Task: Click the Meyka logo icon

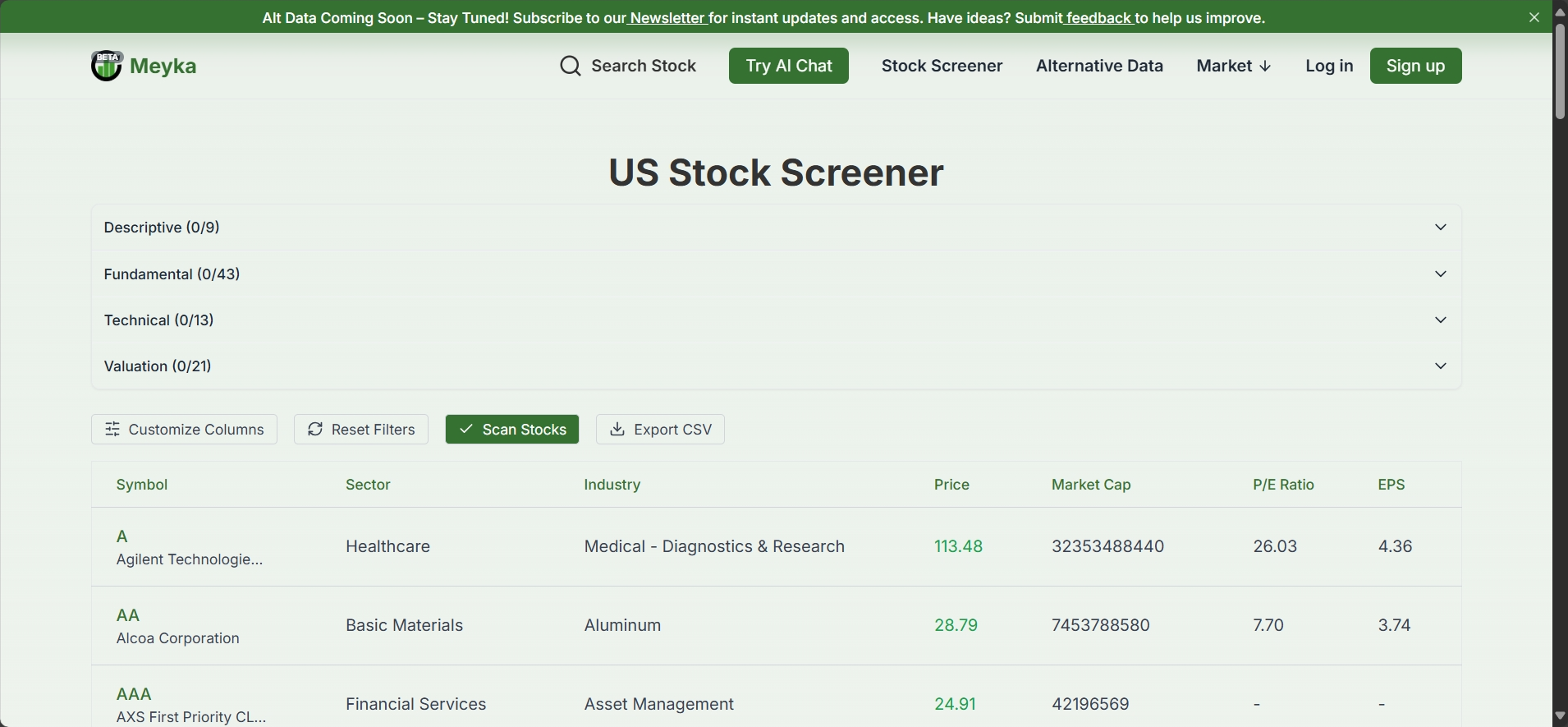Action: [106, 66]
